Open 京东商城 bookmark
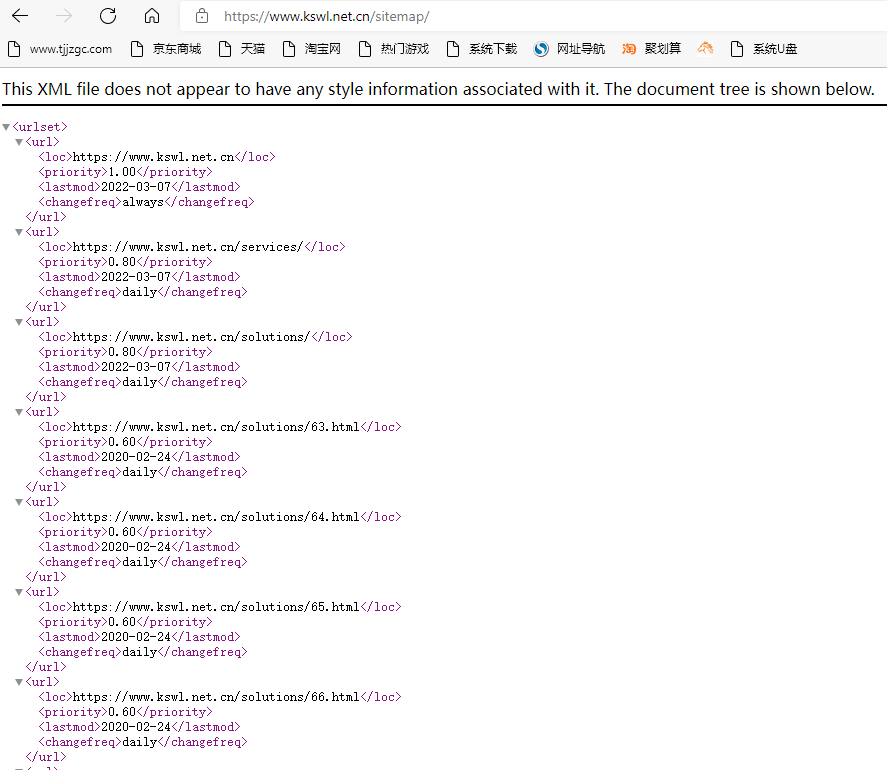Viewport: 887px width, 770px height. 166,49
